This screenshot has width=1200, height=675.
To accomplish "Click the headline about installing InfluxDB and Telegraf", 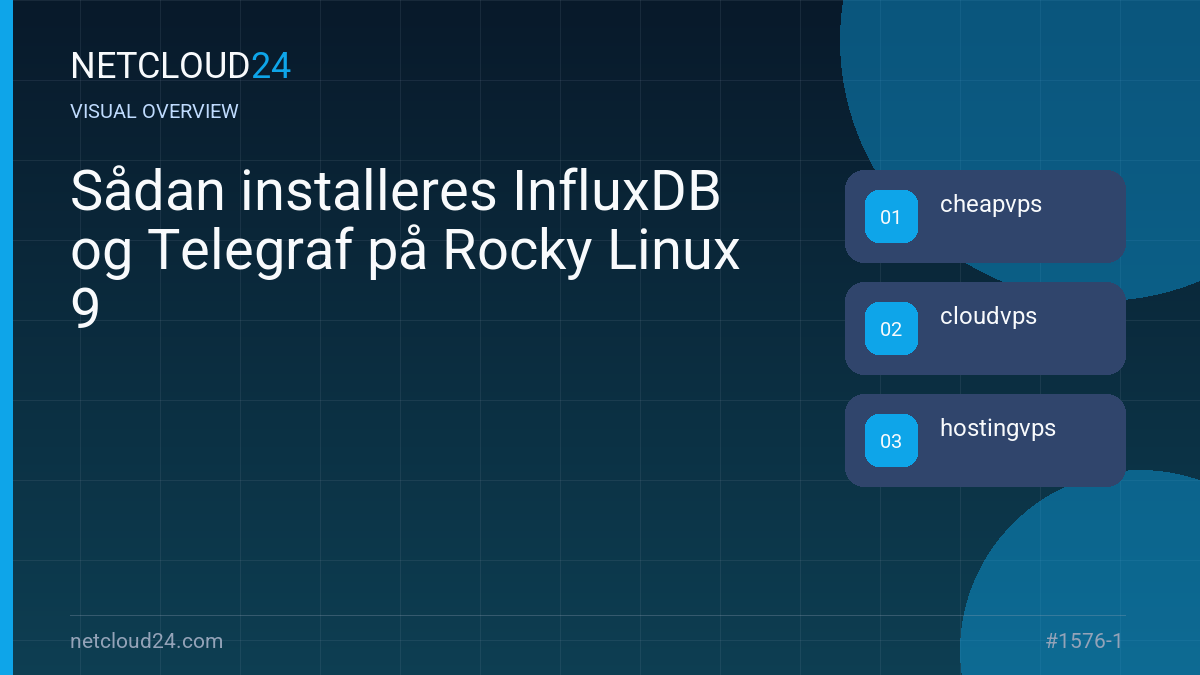I will pyautogui.click(x=405, y=250).
